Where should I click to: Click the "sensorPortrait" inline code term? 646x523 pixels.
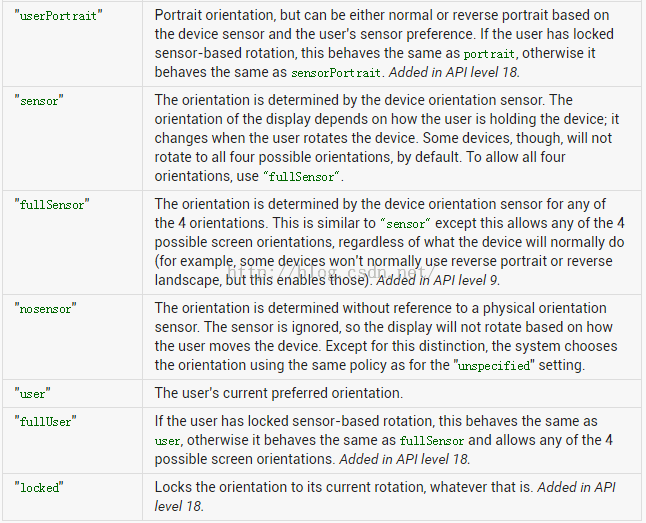tap(336, 74)
